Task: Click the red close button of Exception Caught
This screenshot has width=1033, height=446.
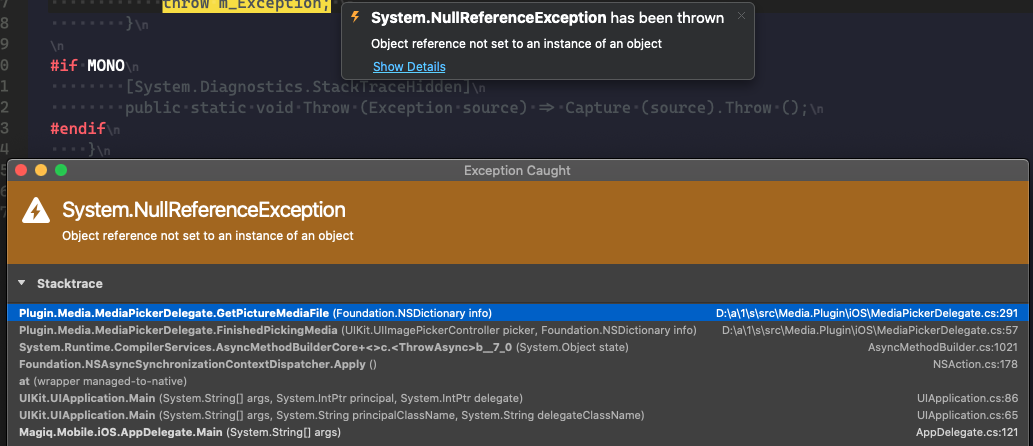Action: tap(21, 171)
